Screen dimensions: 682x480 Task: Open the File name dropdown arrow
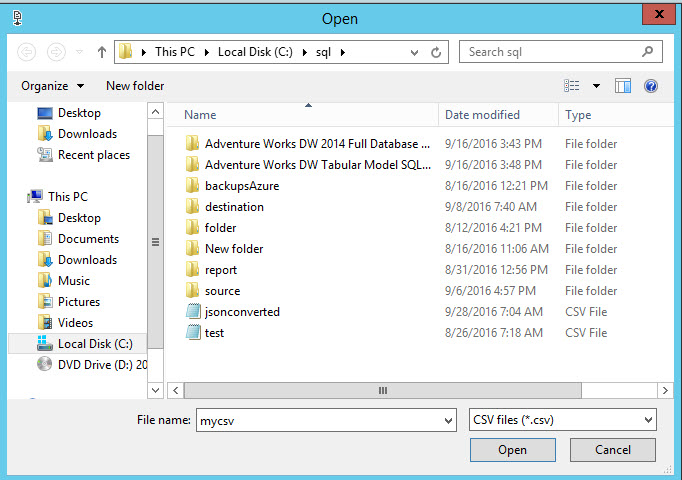coord(448,420)
